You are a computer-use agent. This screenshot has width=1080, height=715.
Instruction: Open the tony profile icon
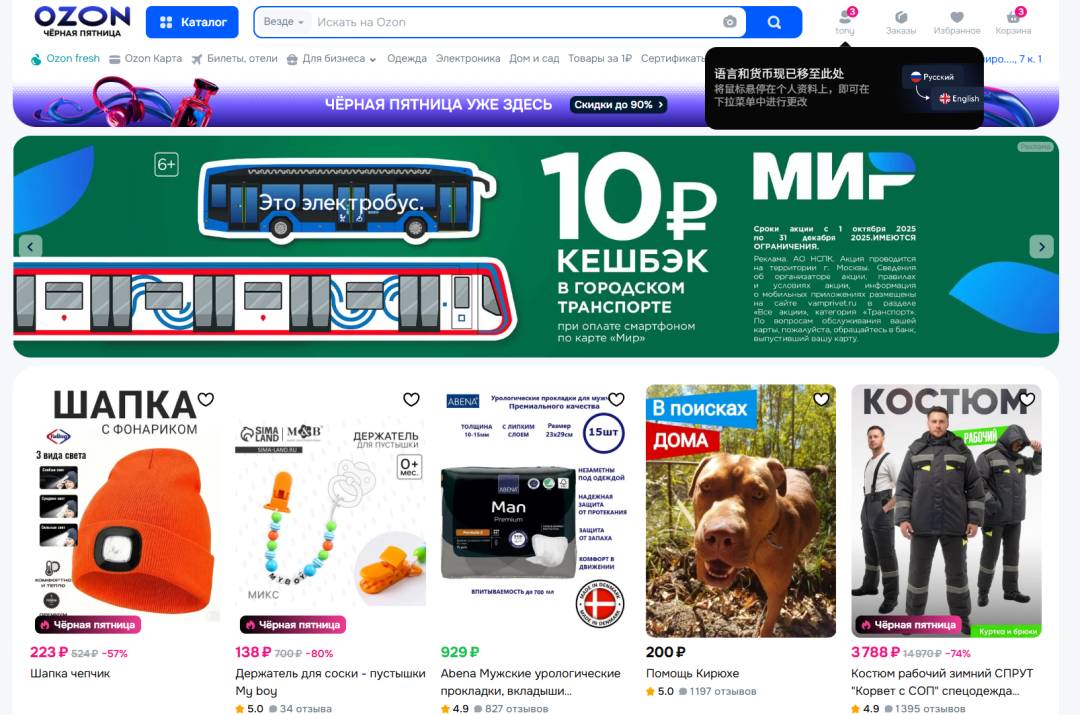pyautogui.click(x=845, y=22)
